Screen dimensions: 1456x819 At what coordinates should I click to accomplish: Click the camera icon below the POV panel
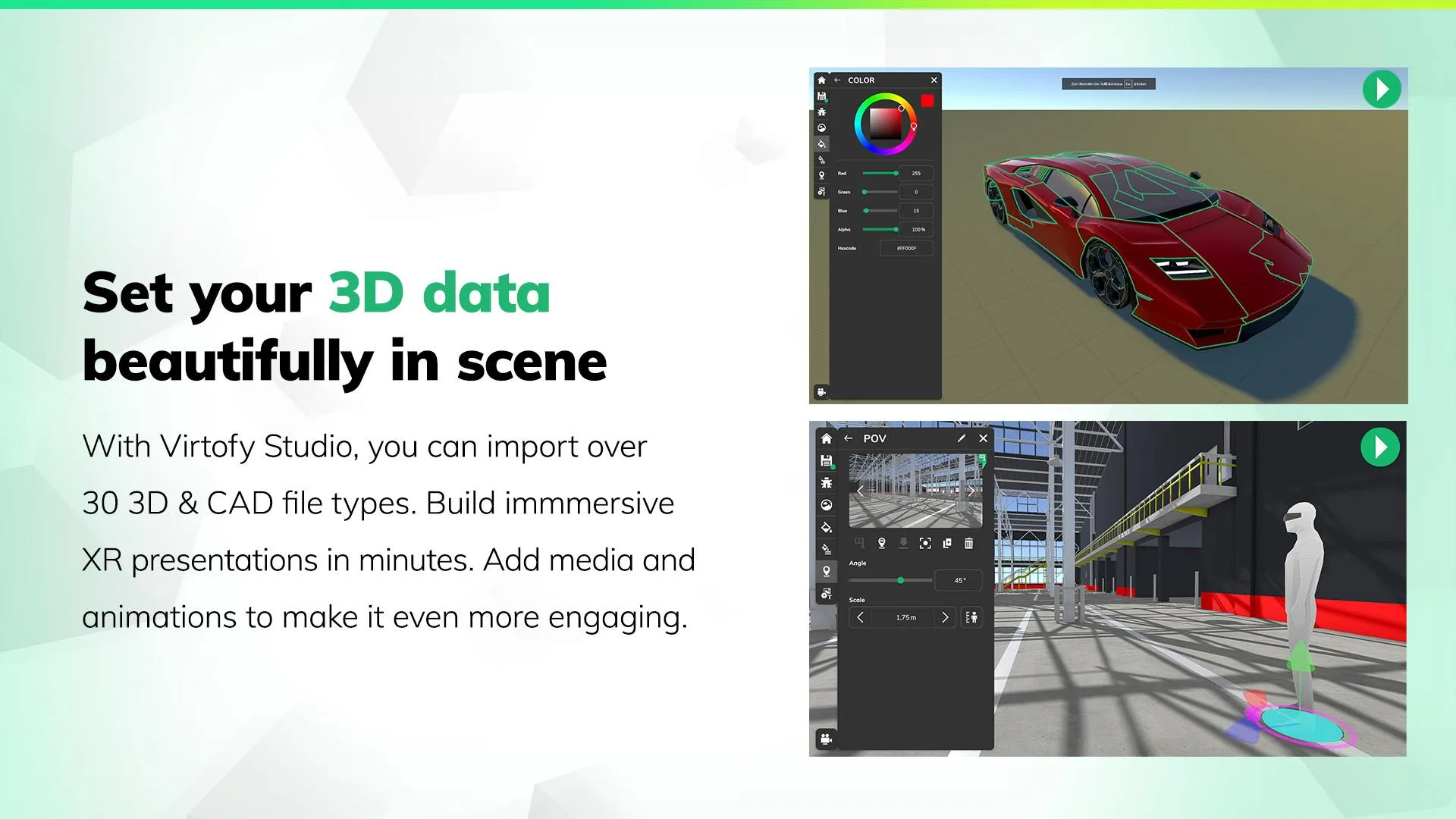pos(827,739)
